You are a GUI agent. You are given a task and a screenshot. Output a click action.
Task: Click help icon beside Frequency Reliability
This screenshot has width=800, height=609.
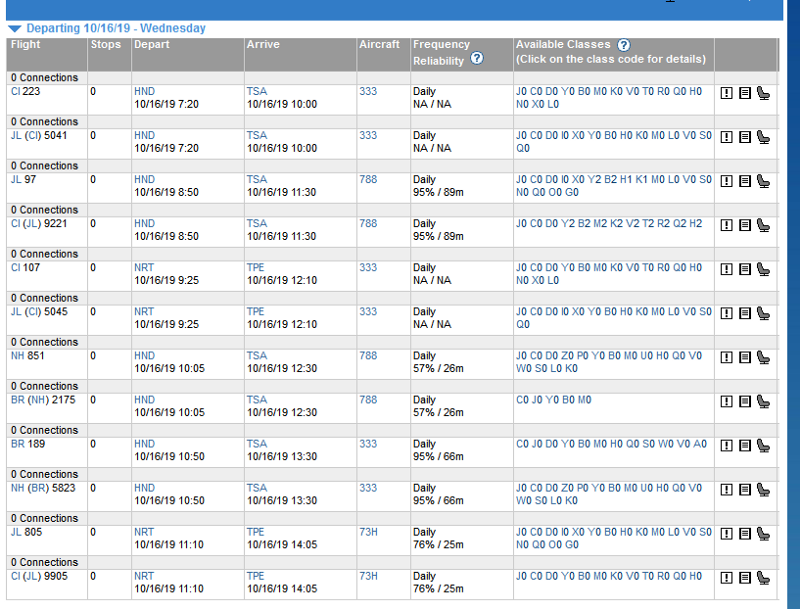477,58
